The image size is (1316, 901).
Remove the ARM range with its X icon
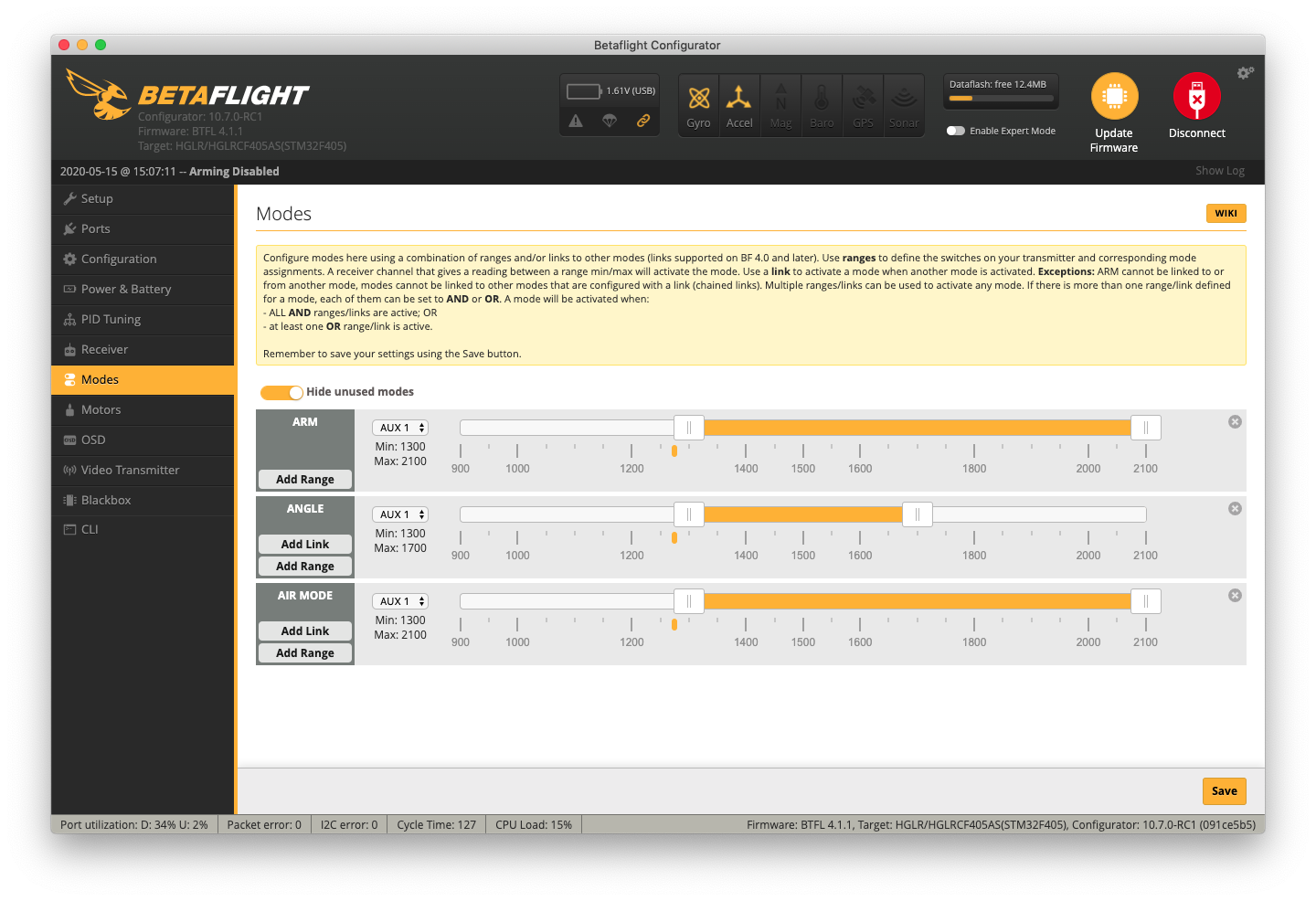click(1235, 422)
